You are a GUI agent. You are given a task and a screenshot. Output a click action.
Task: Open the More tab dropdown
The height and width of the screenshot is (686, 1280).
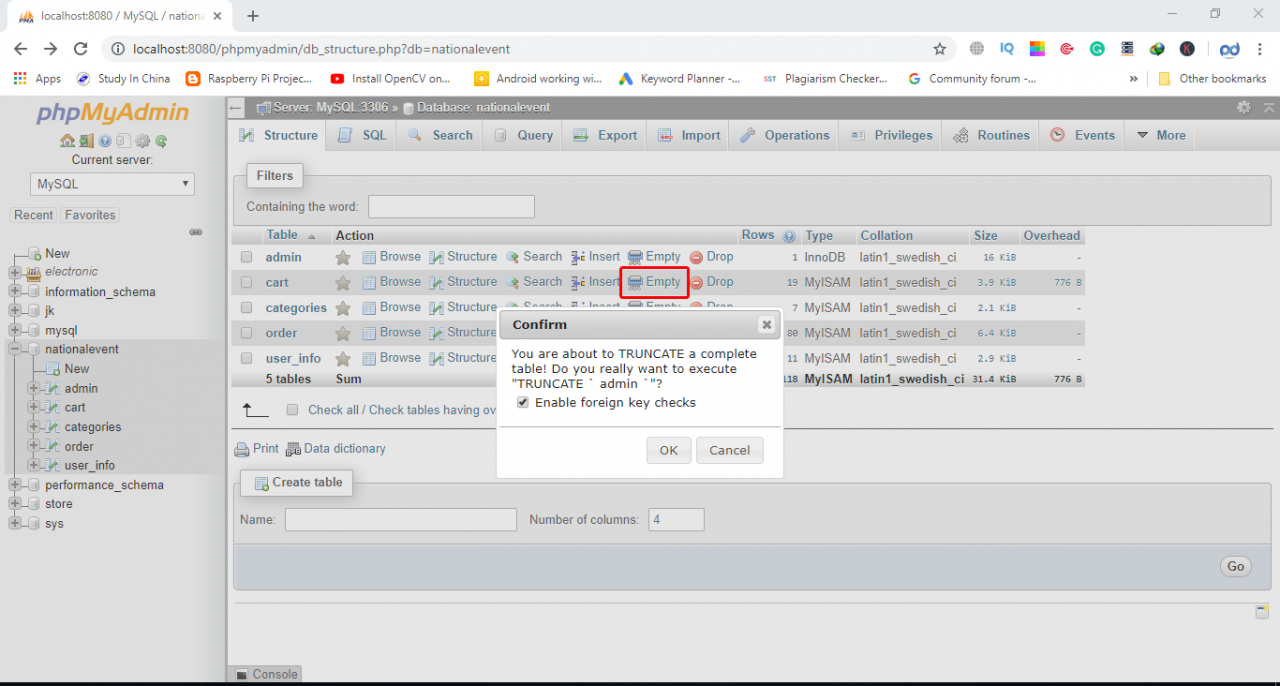click(1161, 136)
